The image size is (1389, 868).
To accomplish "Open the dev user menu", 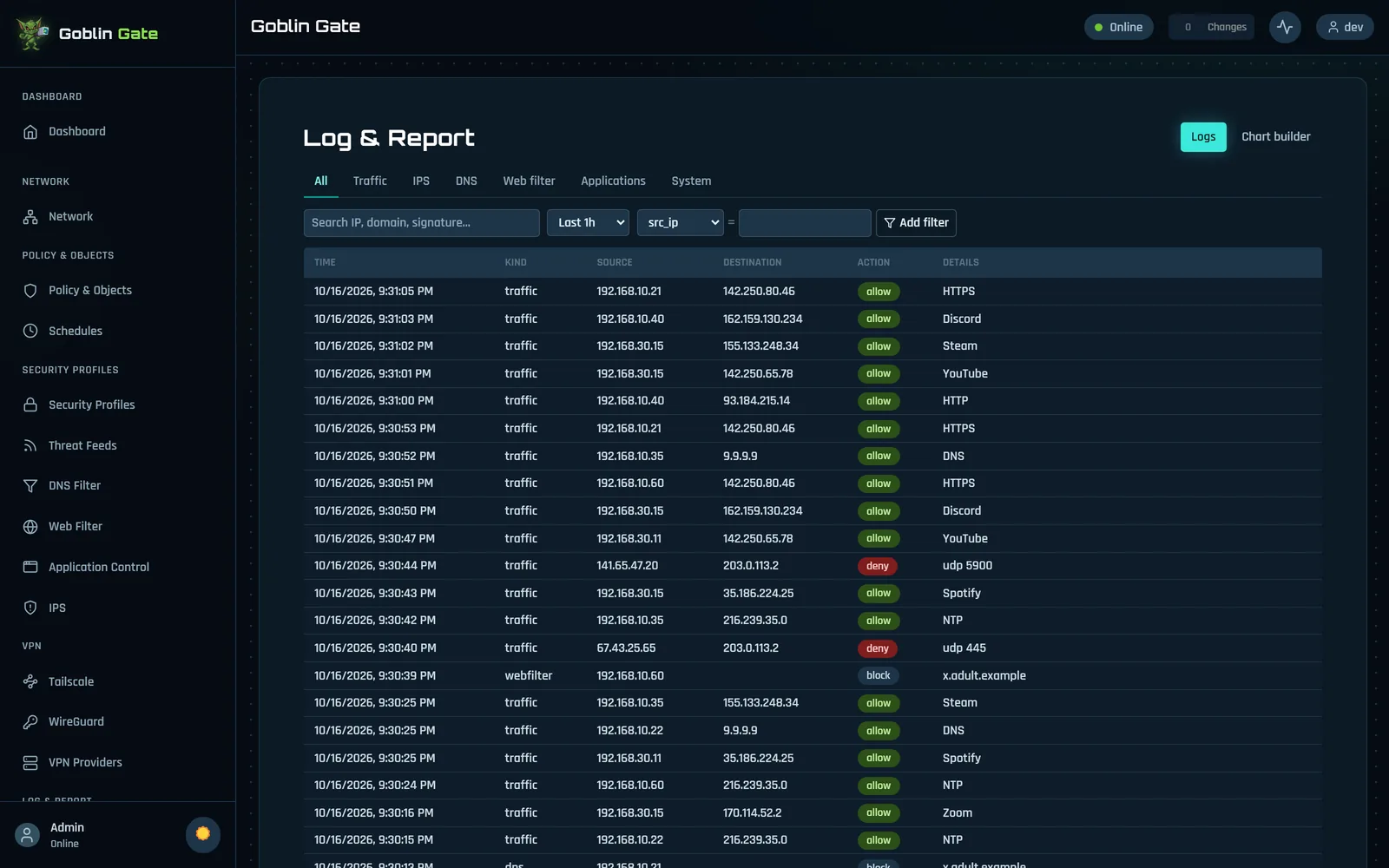I will click(1345, 27).
